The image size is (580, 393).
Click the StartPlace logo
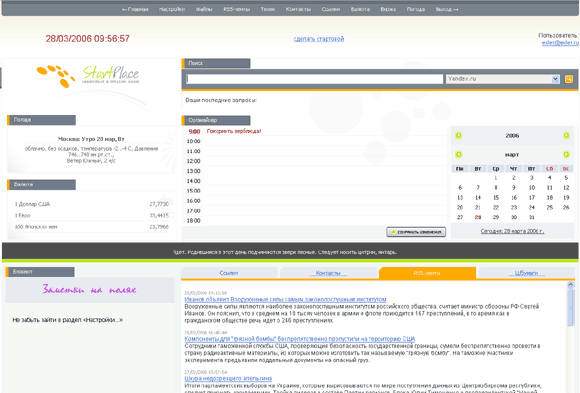tap(89, 76)
